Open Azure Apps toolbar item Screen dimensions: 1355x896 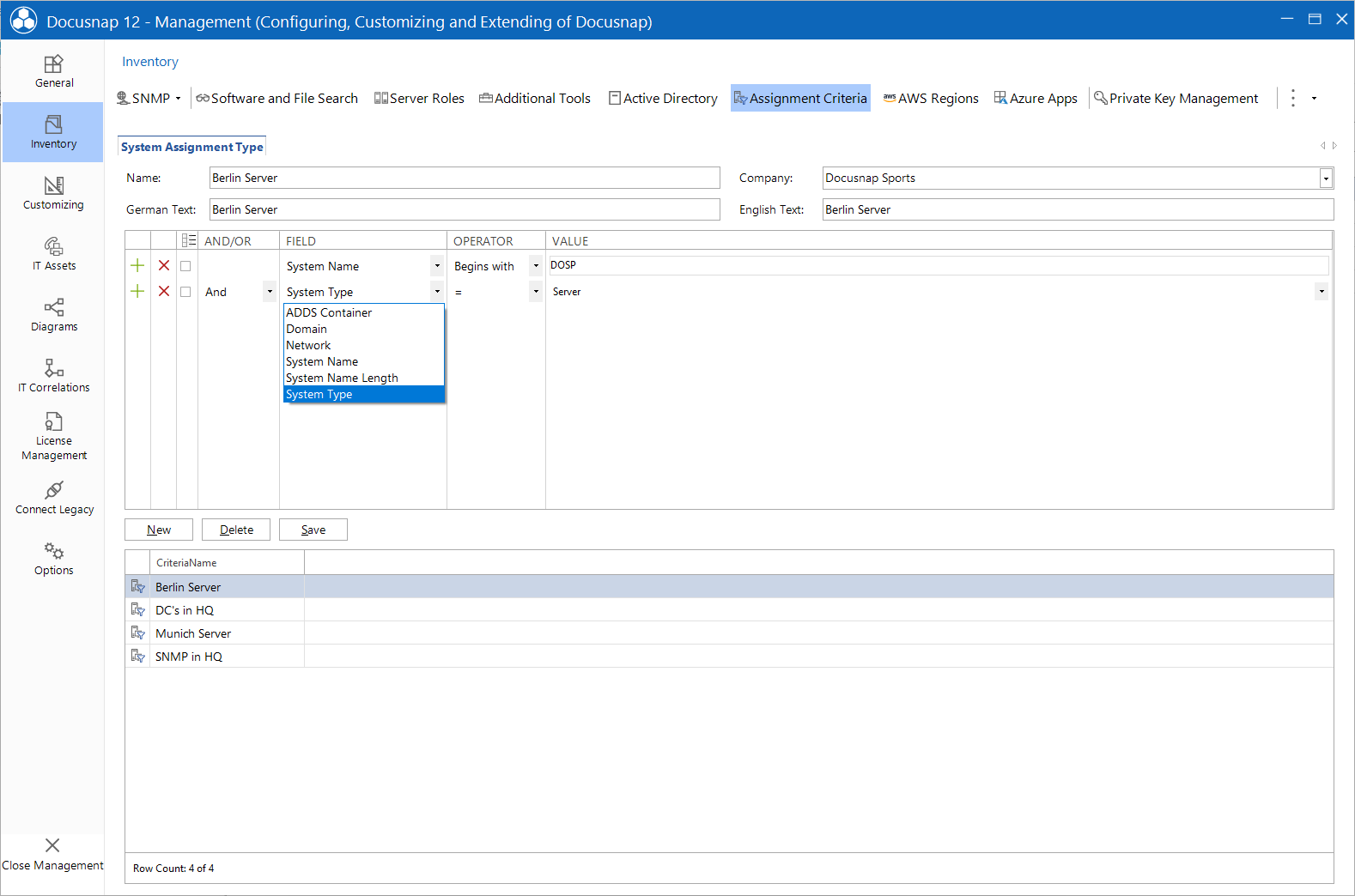(1036, 99)
